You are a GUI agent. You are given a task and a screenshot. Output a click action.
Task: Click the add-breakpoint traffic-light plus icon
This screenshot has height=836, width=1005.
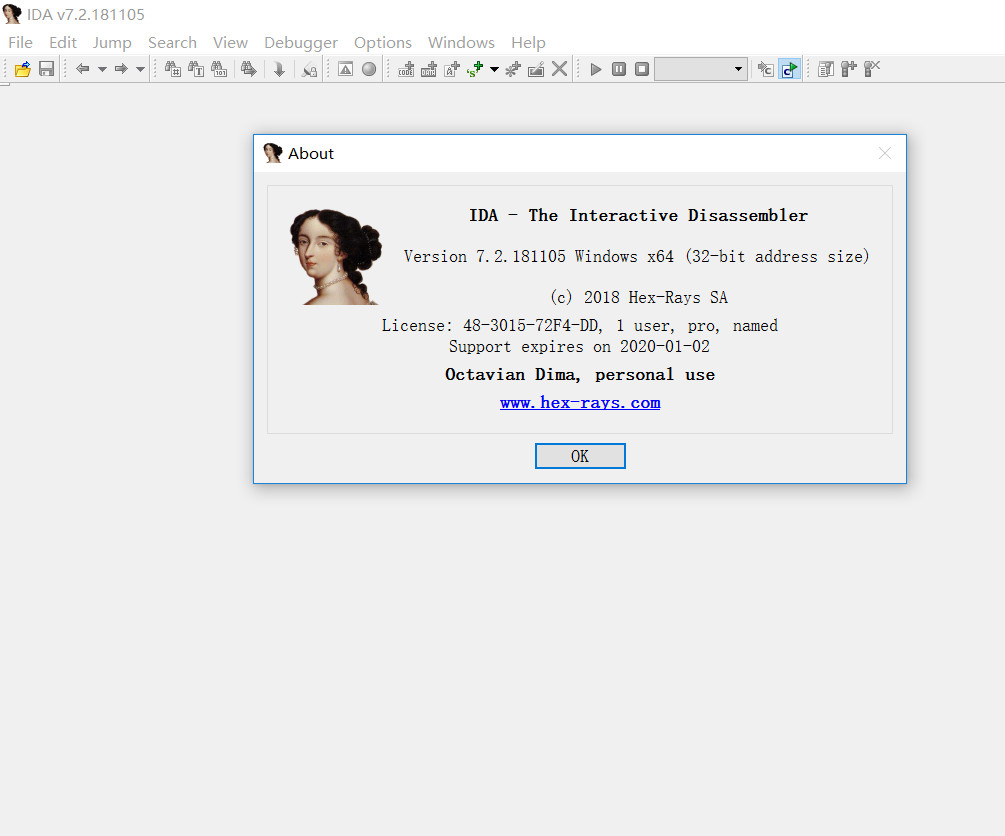pos(849,69)
